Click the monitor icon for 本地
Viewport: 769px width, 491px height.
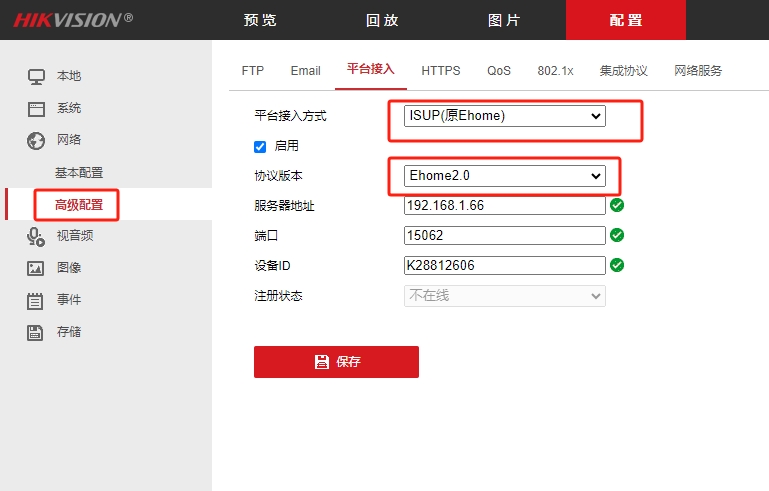pos(36,76)
